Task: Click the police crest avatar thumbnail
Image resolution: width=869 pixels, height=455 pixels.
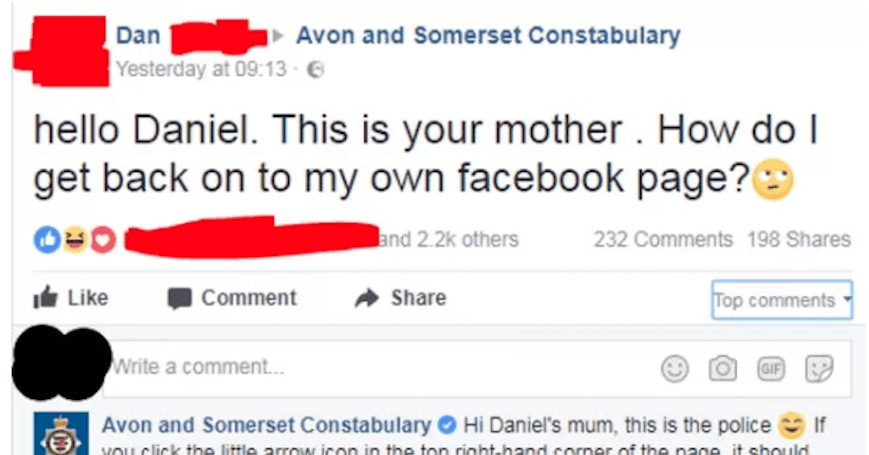Action: pyautogui.click(x=51, y=433)
